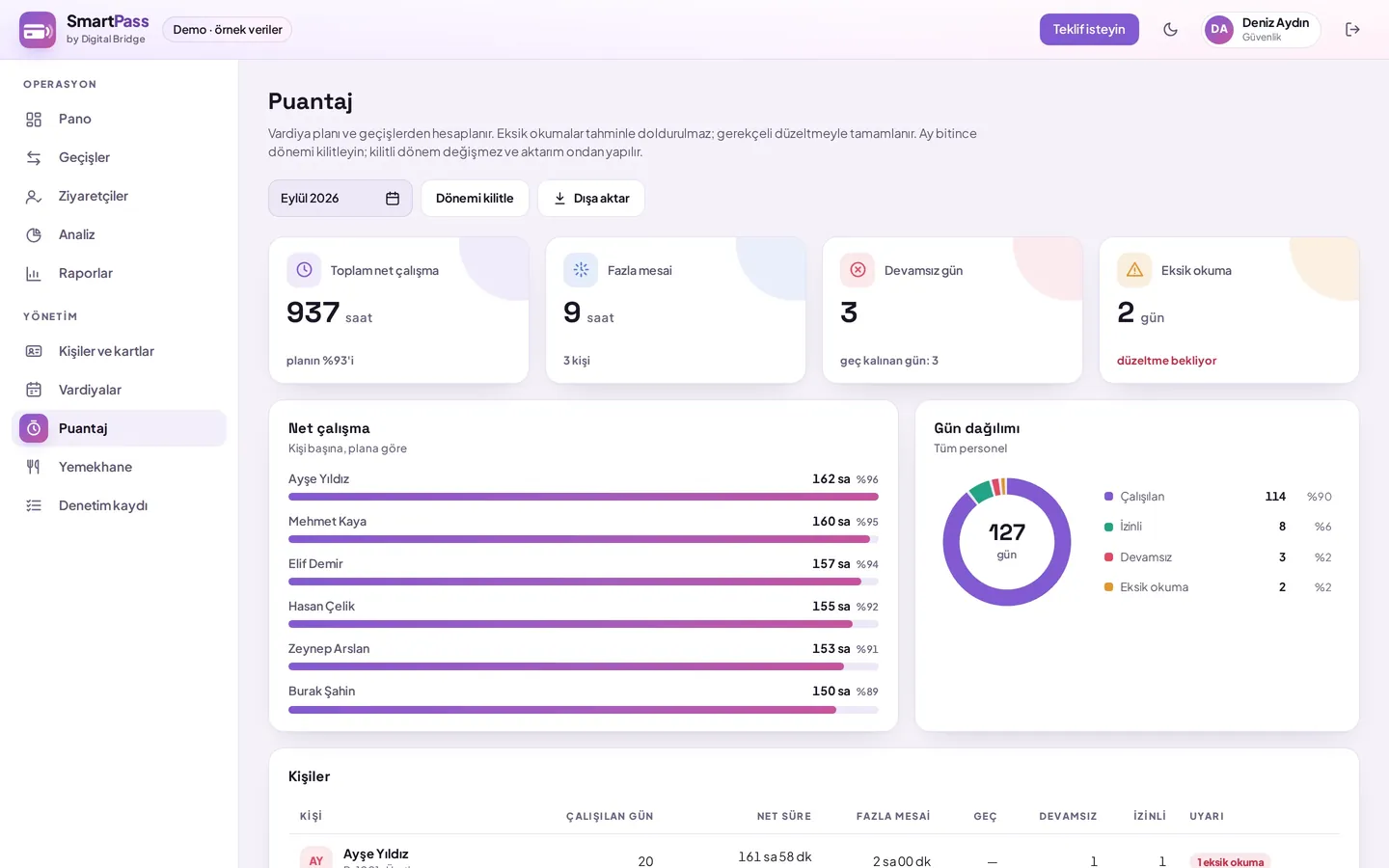The height and width of the screenshot is (868, 1389).
Task: Click the DA user avatar
Action: pos(1219,30)
